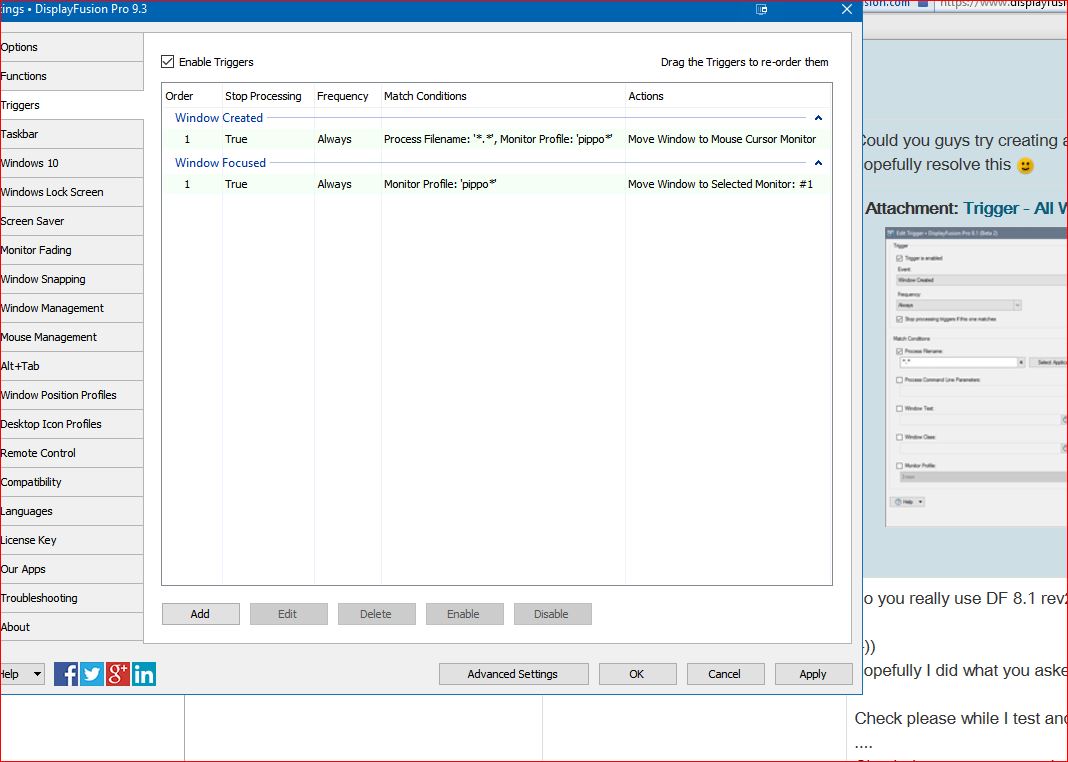Click the Add trigger button
The height and width of the screenshot is (762, 1068).
coord(200,614)
